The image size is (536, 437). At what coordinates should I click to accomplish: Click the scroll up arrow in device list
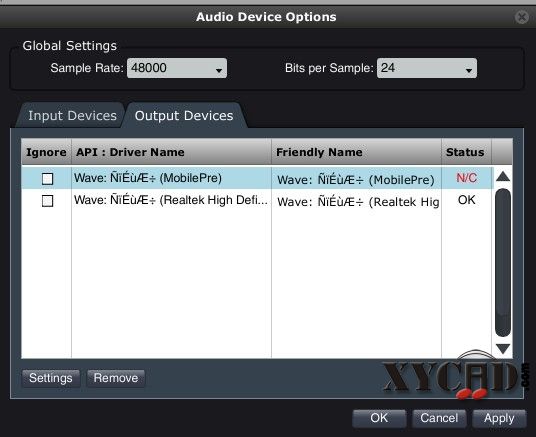[x=503, y=176]
